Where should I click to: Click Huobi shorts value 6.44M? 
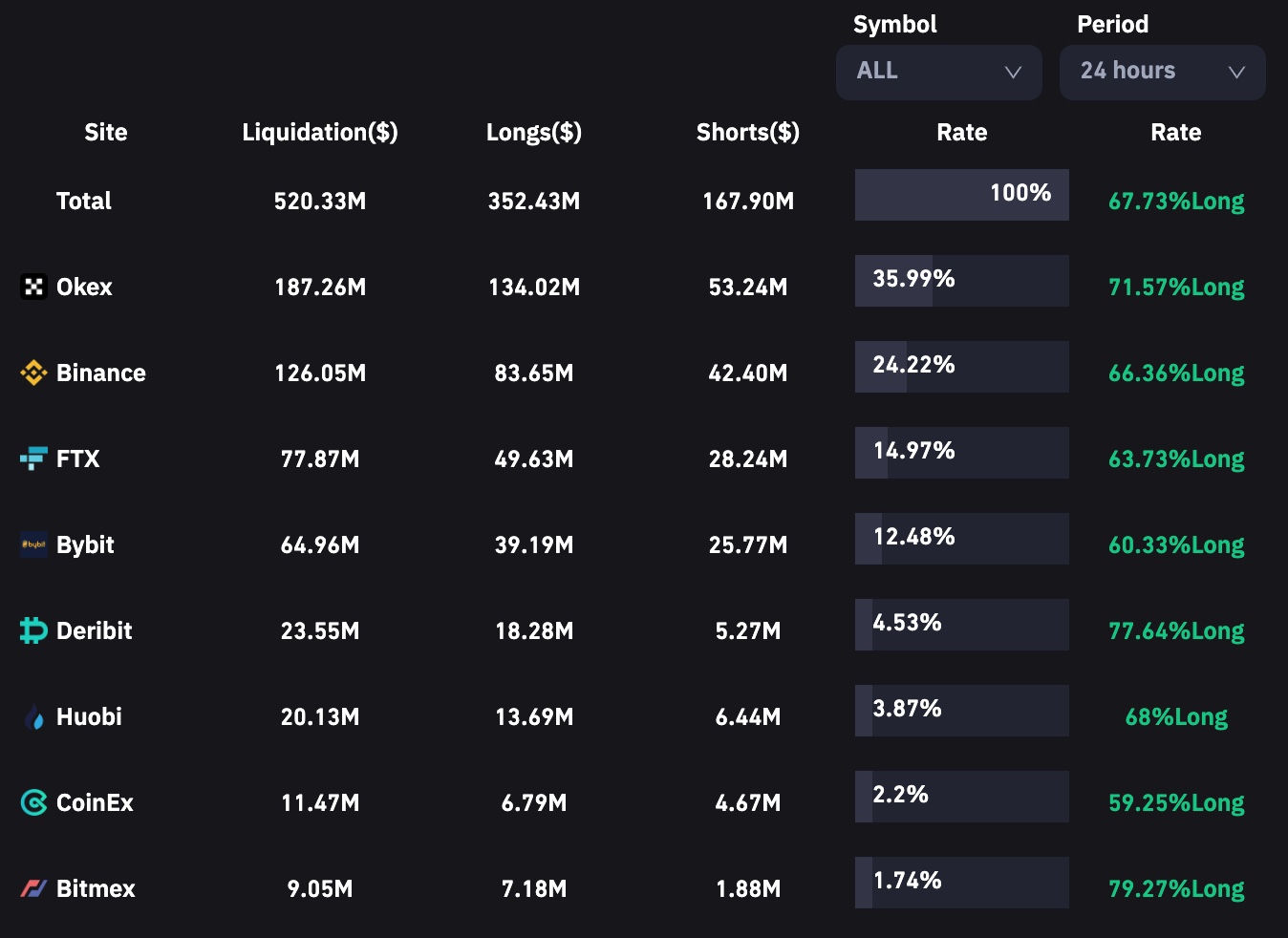click(748, 716)
